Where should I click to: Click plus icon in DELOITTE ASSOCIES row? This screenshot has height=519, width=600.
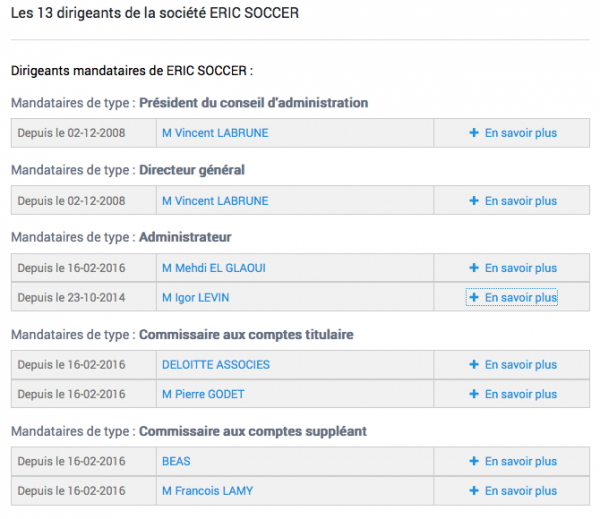click(474, 364)
